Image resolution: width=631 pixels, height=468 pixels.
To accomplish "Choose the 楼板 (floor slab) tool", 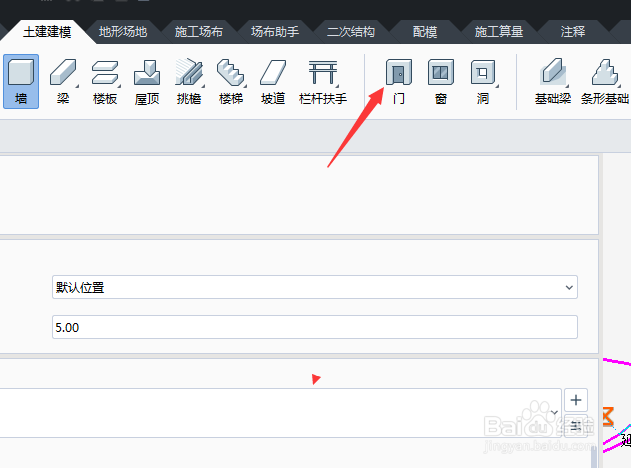I will point(105,82).
